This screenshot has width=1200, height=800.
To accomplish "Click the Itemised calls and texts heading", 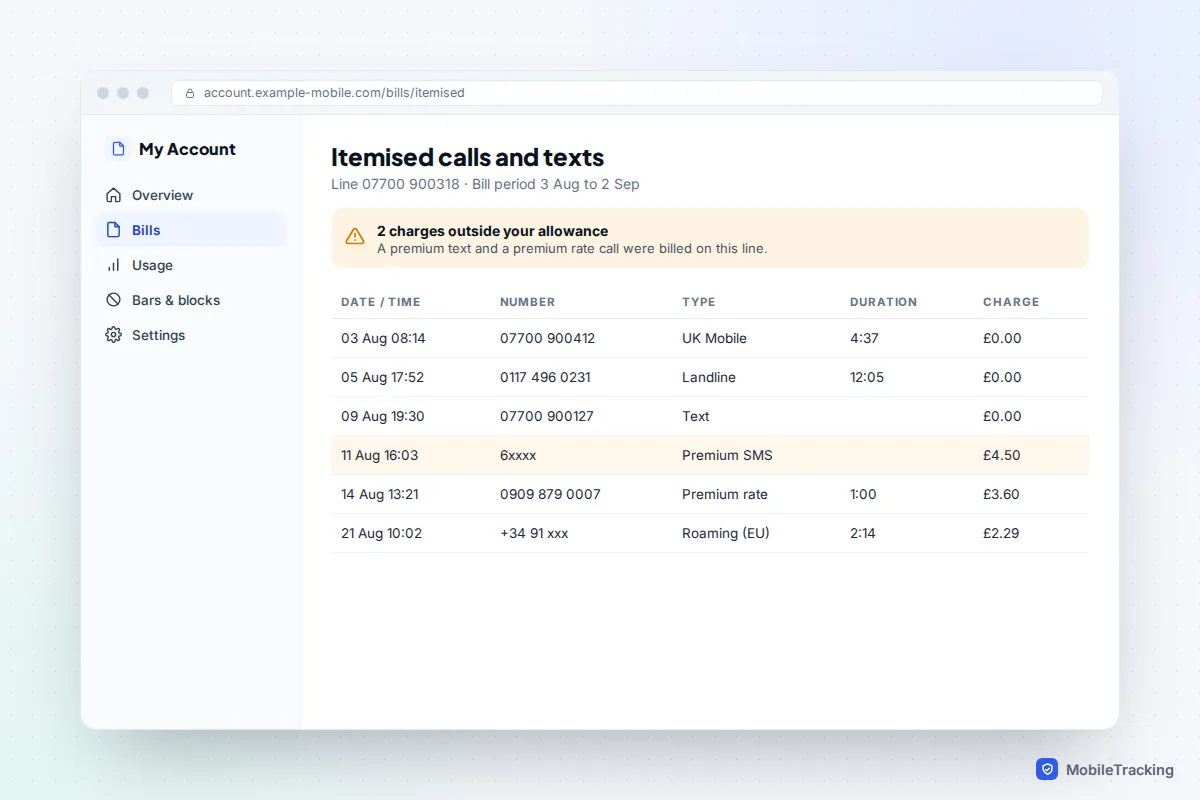I will pos(468,157).
